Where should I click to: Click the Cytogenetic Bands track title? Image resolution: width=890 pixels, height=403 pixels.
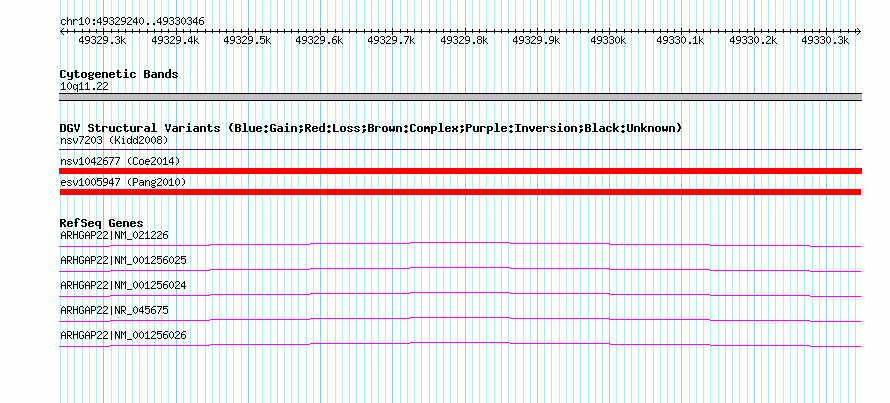click(x=119, y=74)
